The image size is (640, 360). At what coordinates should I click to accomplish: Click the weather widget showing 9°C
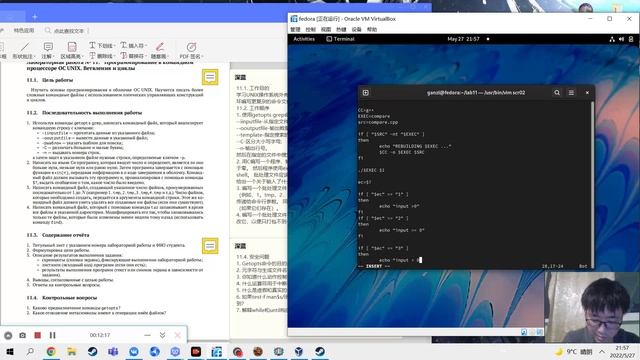point(573,351)
